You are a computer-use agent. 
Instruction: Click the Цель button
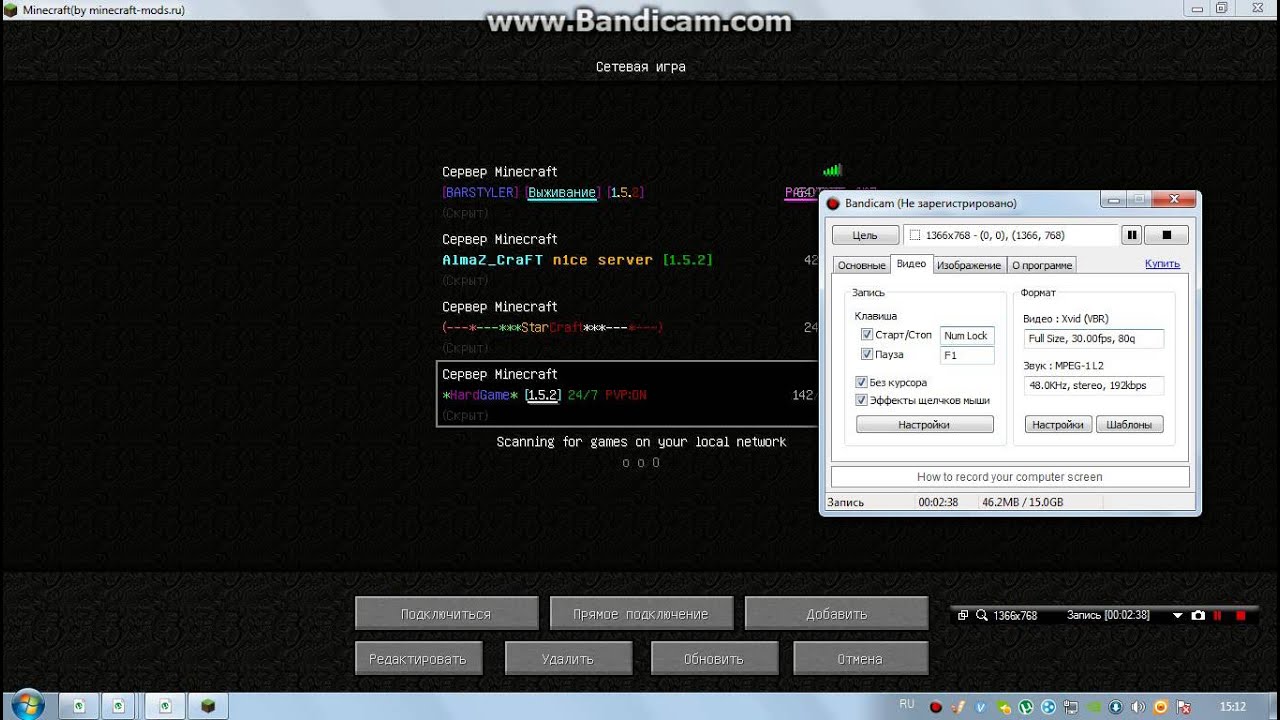[x=865, y=235]
